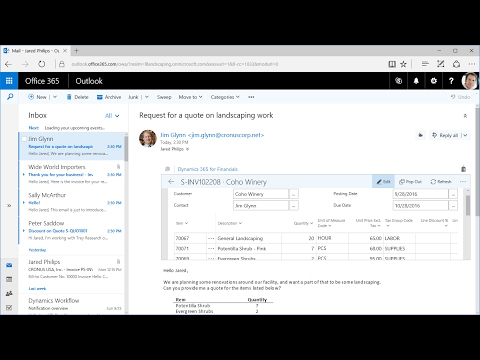The width and height of the screenshot is (480, 360).
Task: Open Customer field lookup button
Action: [x=294, y=194]
